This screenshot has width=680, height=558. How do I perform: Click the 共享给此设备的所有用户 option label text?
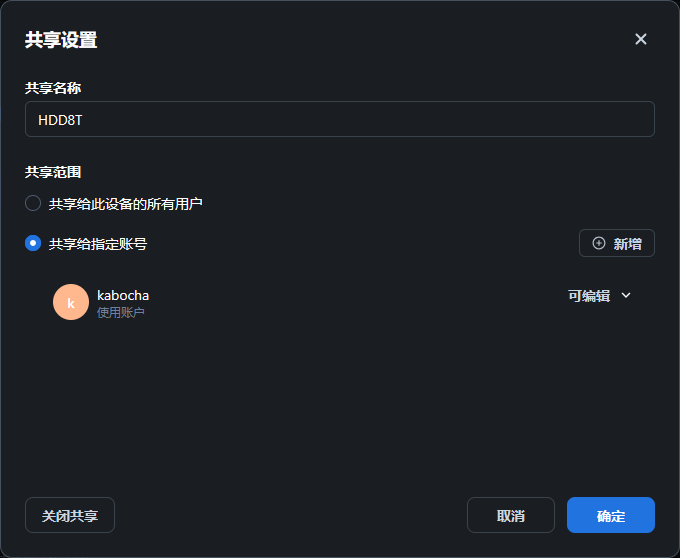point(126,203)
